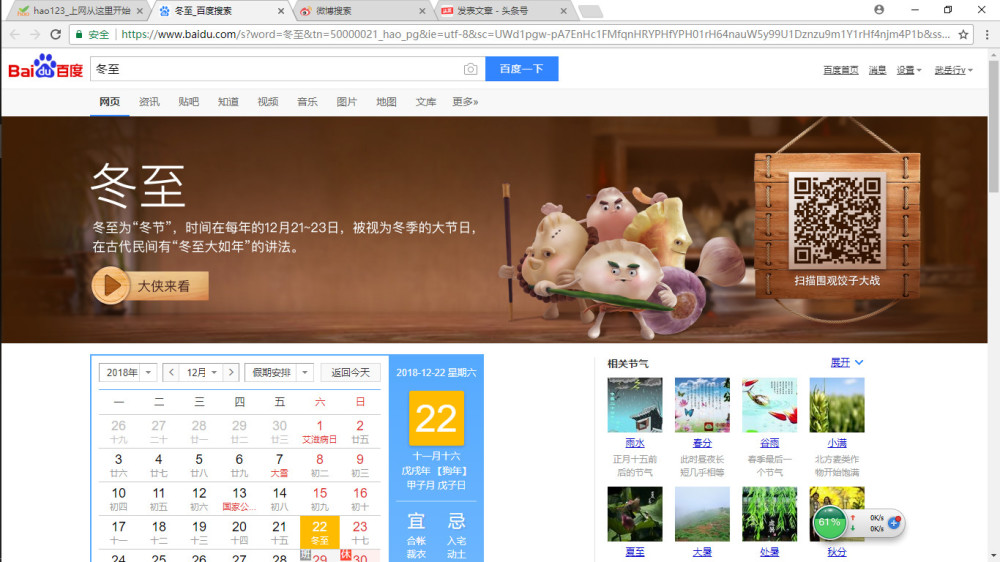The width and height of the screenshot is (1000, 562).
Task: Expand the 更多» categories
Action: point(466,101)
